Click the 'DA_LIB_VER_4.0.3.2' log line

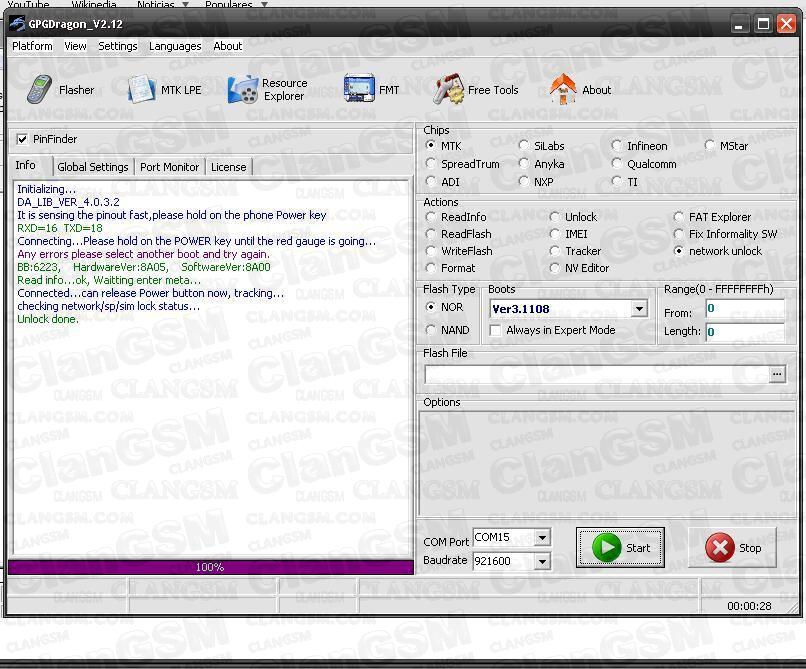[68, 202]
